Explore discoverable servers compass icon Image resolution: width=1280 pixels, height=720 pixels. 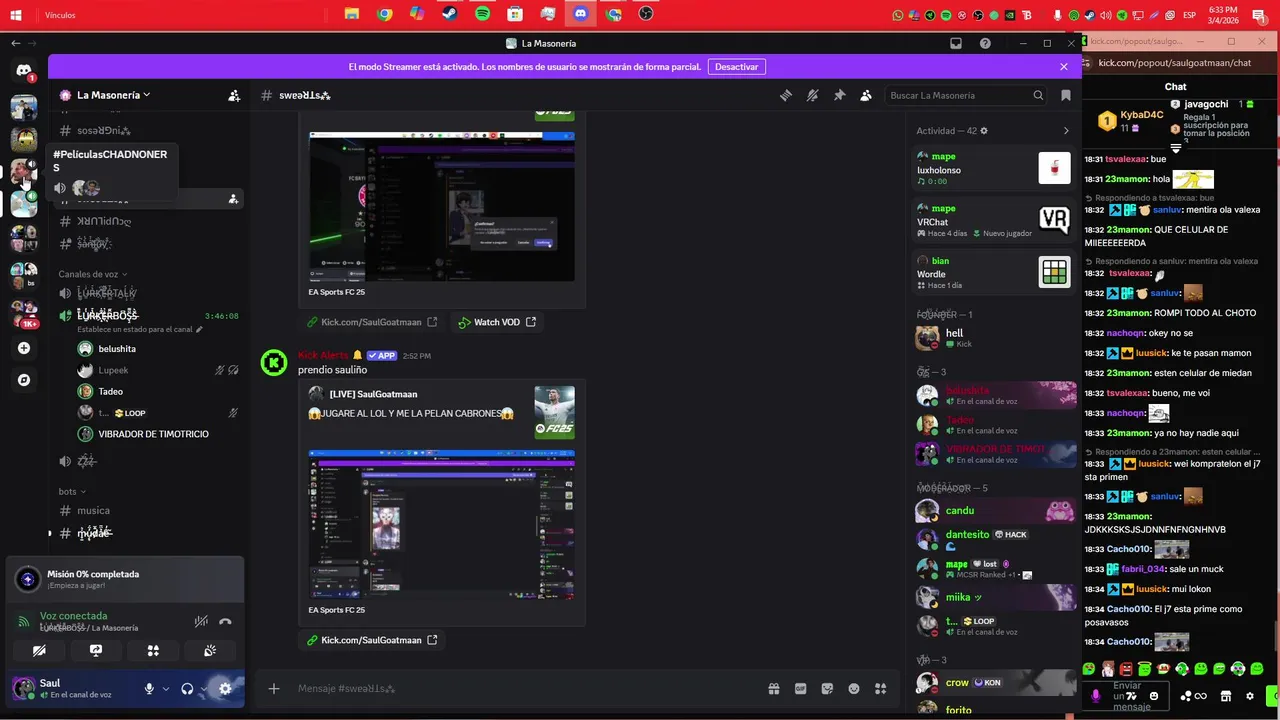(x=24, y=380)
